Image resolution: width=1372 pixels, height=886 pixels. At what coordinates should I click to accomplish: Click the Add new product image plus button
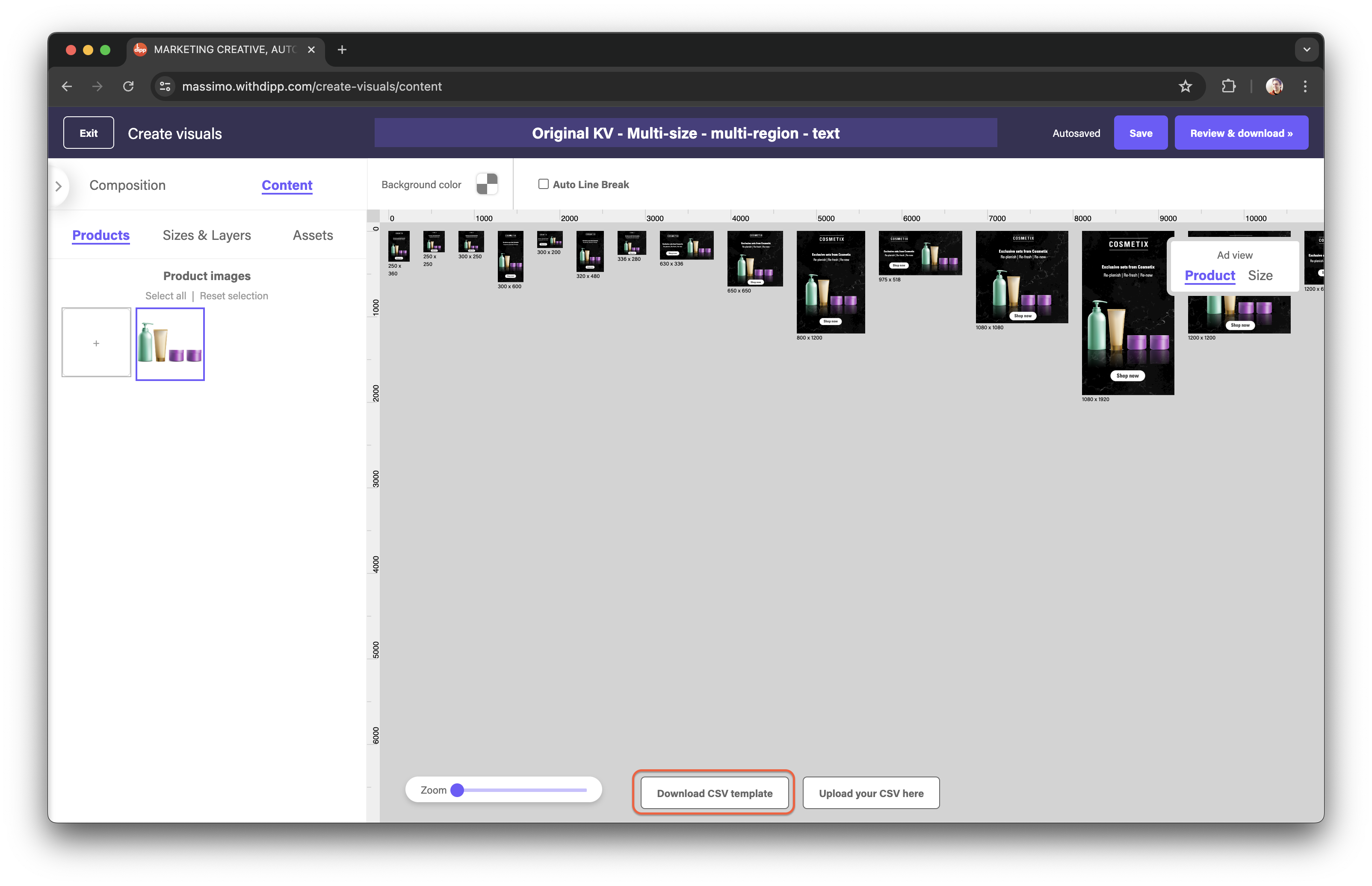[x=96, y=343]
